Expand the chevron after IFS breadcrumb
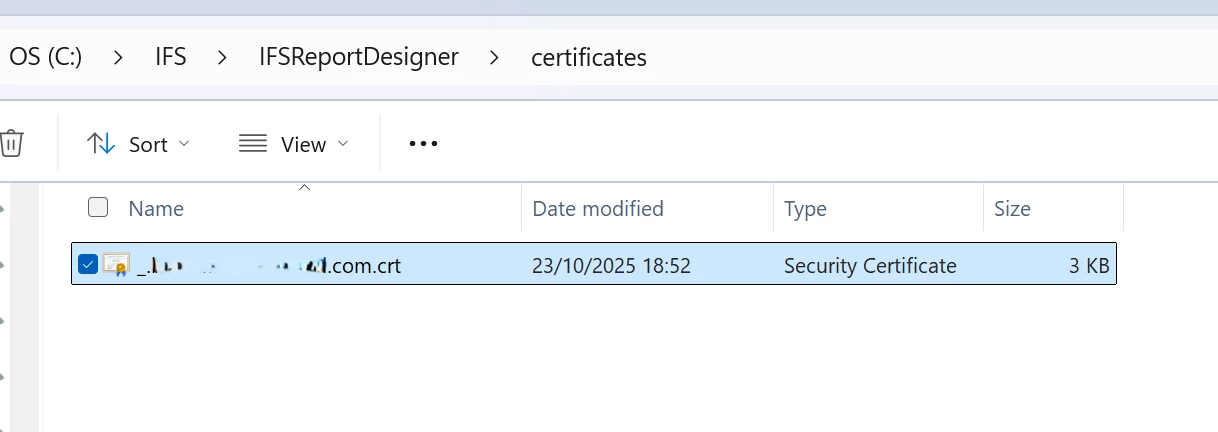This screenshot has width=1218, height=432. (222, 57)
